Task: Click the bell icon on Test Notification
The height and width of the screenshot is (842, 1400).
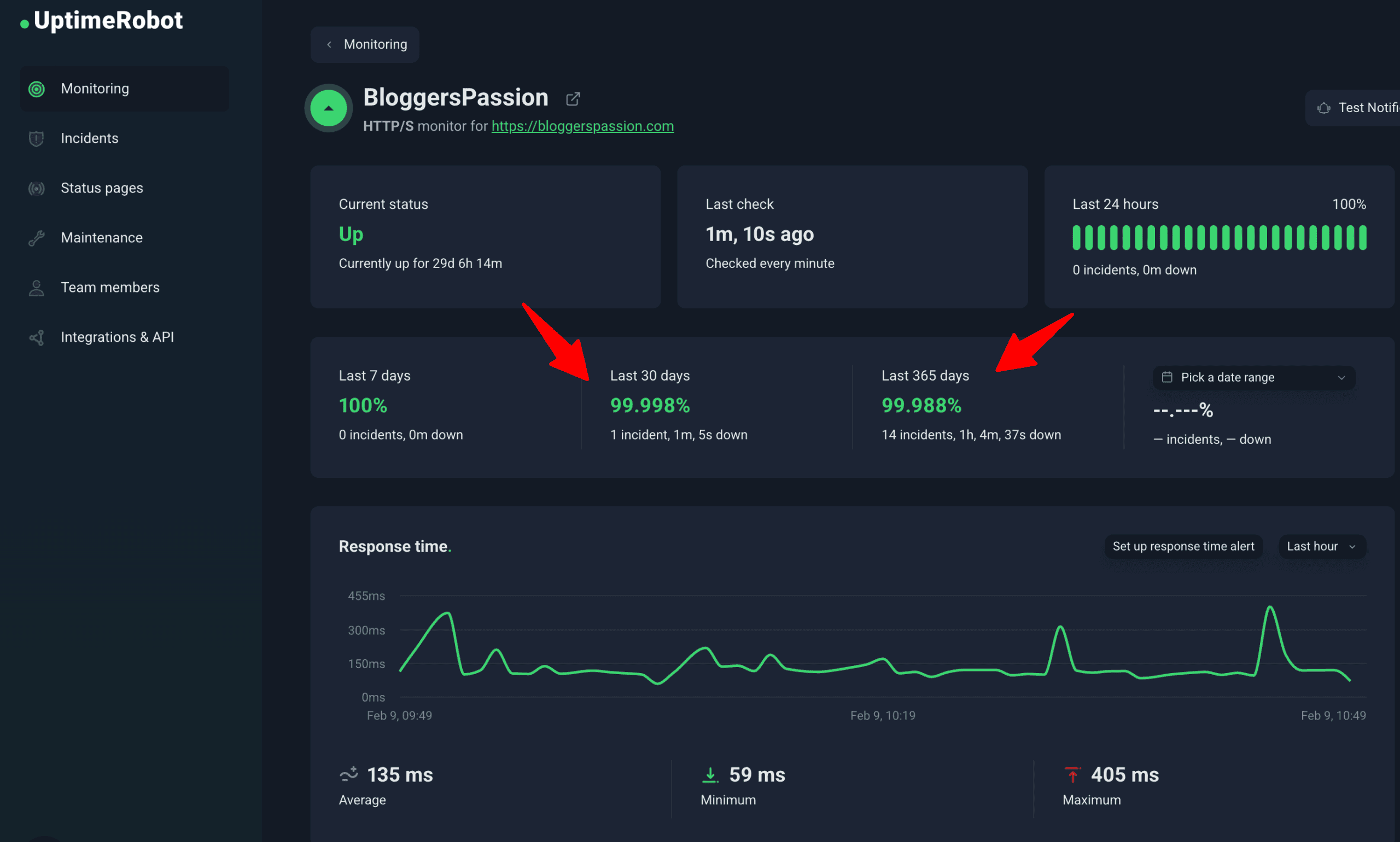Action: tap(1325, 107)
